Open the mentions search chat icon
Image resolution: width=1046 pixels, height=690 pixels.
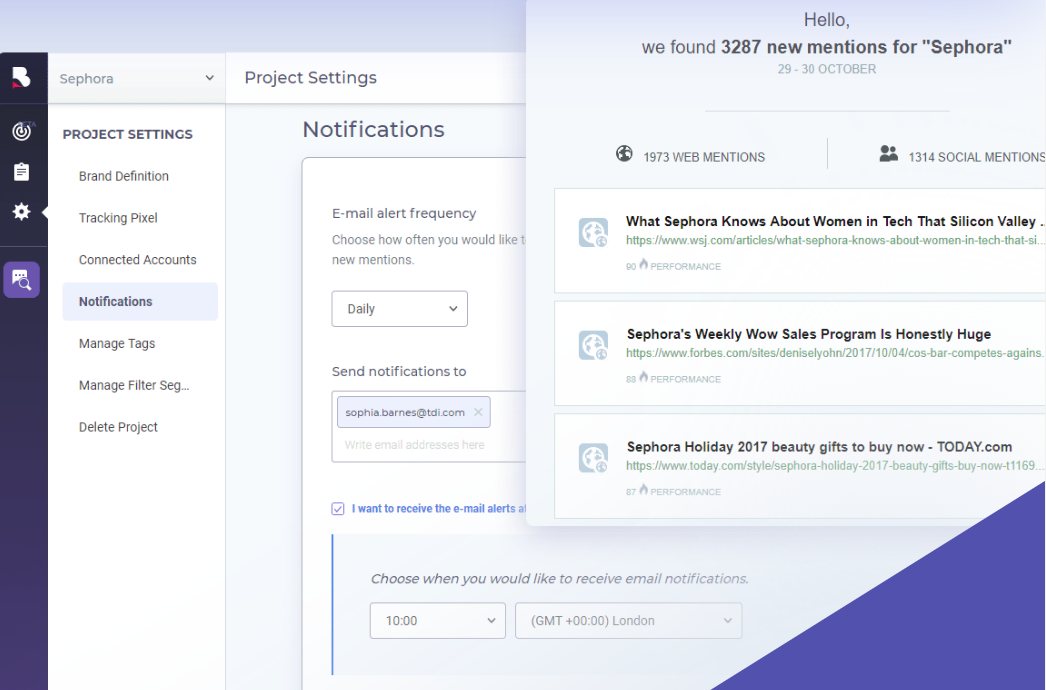pyautogui.click(x=21, y=280)
